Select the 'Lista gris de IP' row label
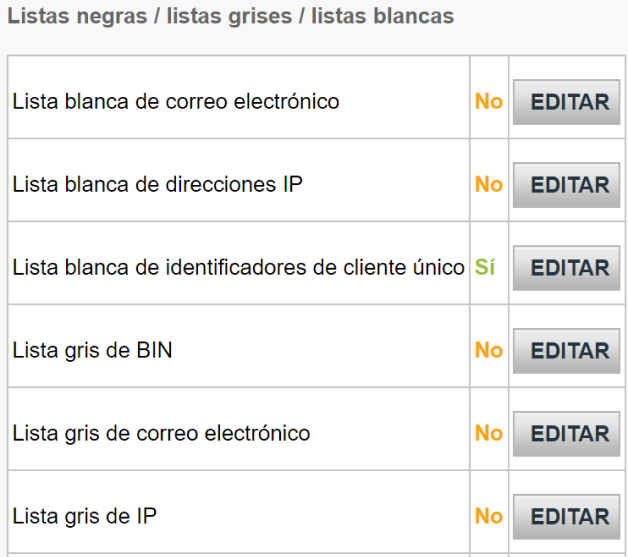The height and width of the screenshot is (557, 628). point(84,517)
